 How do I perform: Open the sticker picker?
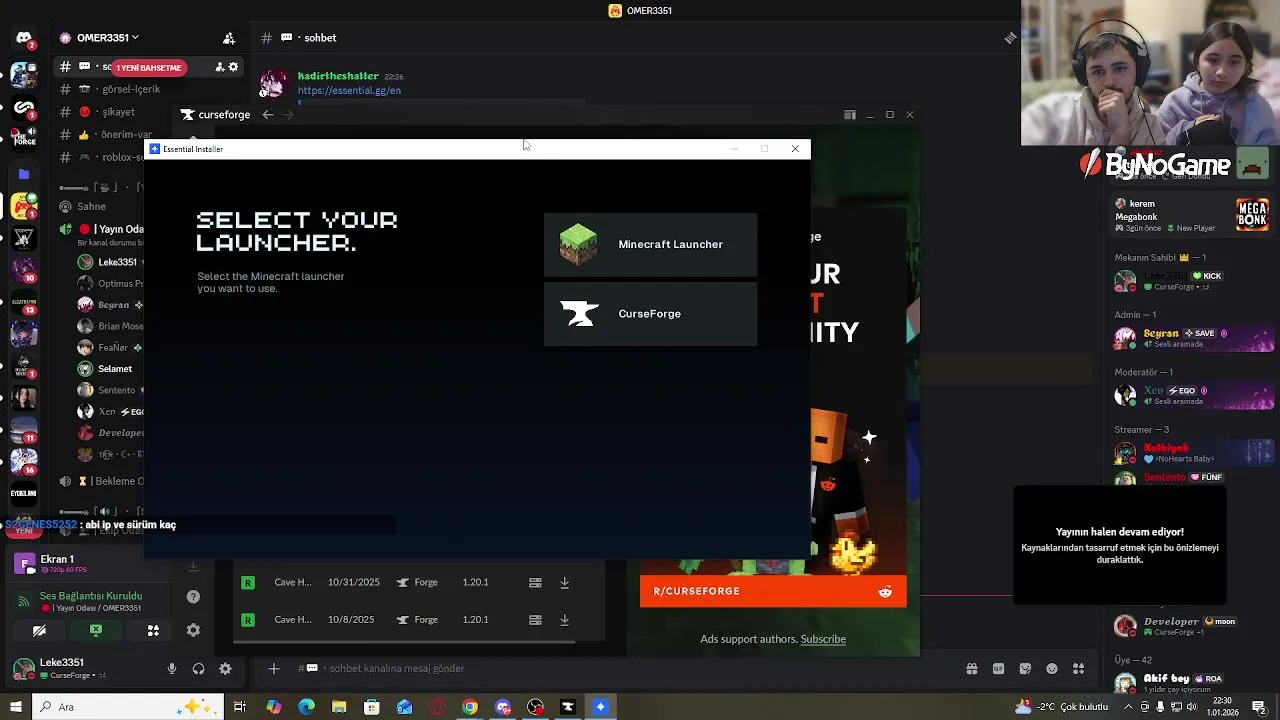pyautogui.click(x=1025, y=669)
